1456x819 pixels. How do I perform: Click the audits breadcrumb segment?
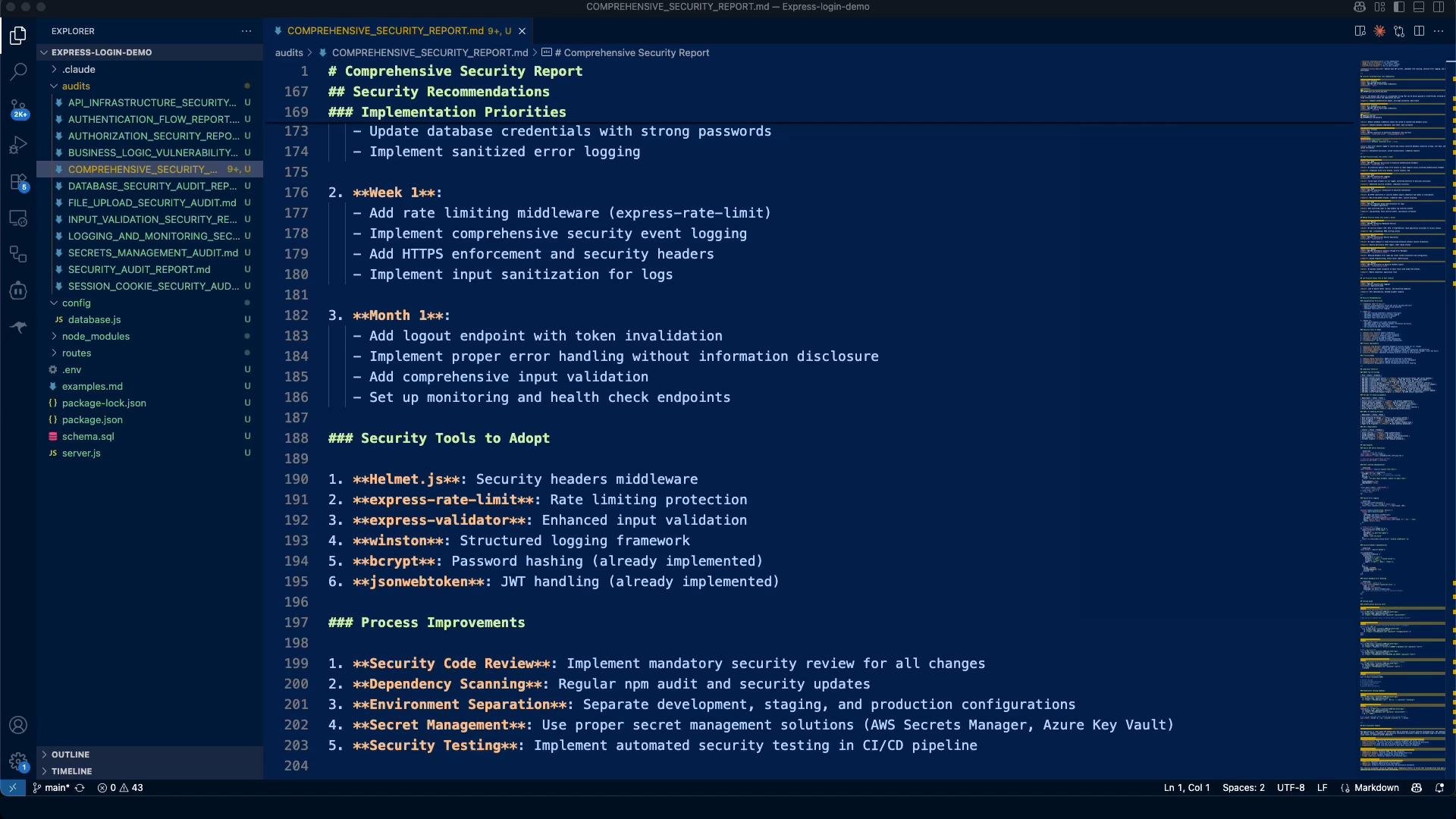289,52
